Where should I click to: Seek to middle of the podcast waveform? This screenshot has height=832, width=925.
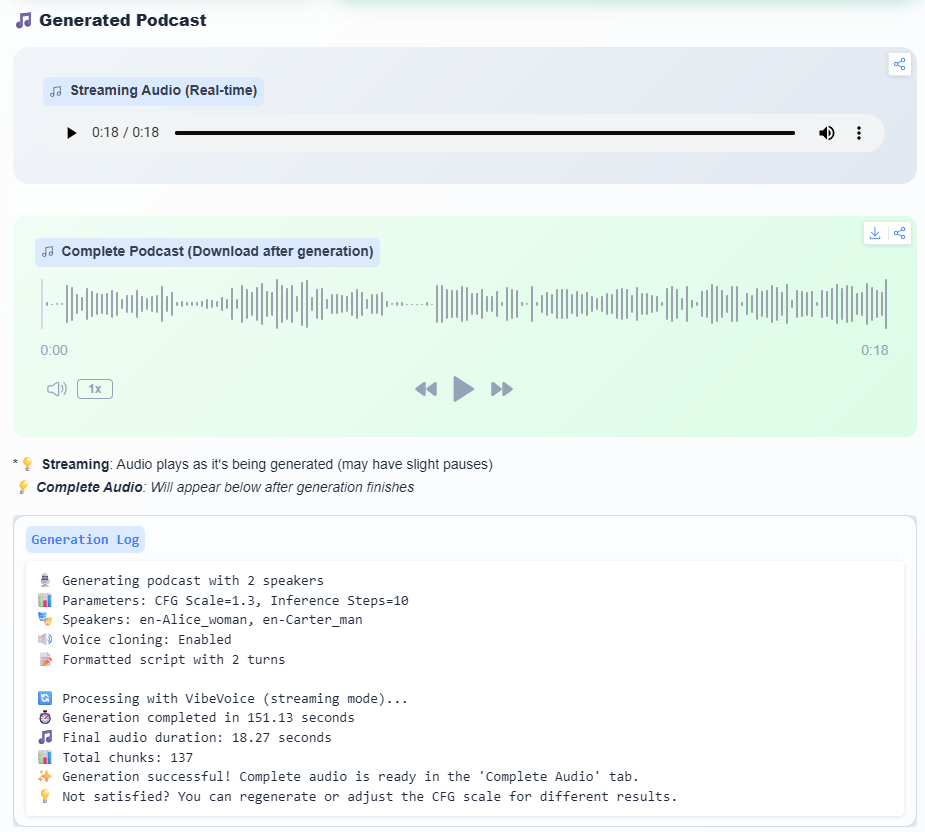click(x=464, y=303)
